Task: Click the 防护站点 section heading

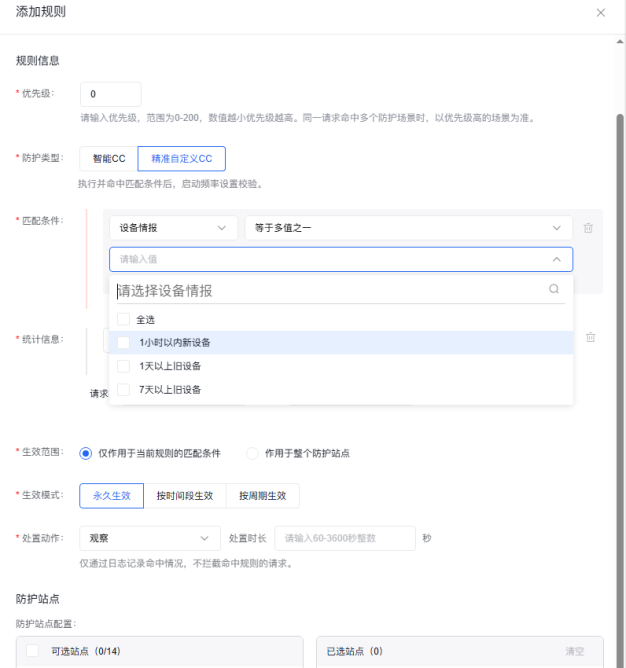Action: click(38, 599)
